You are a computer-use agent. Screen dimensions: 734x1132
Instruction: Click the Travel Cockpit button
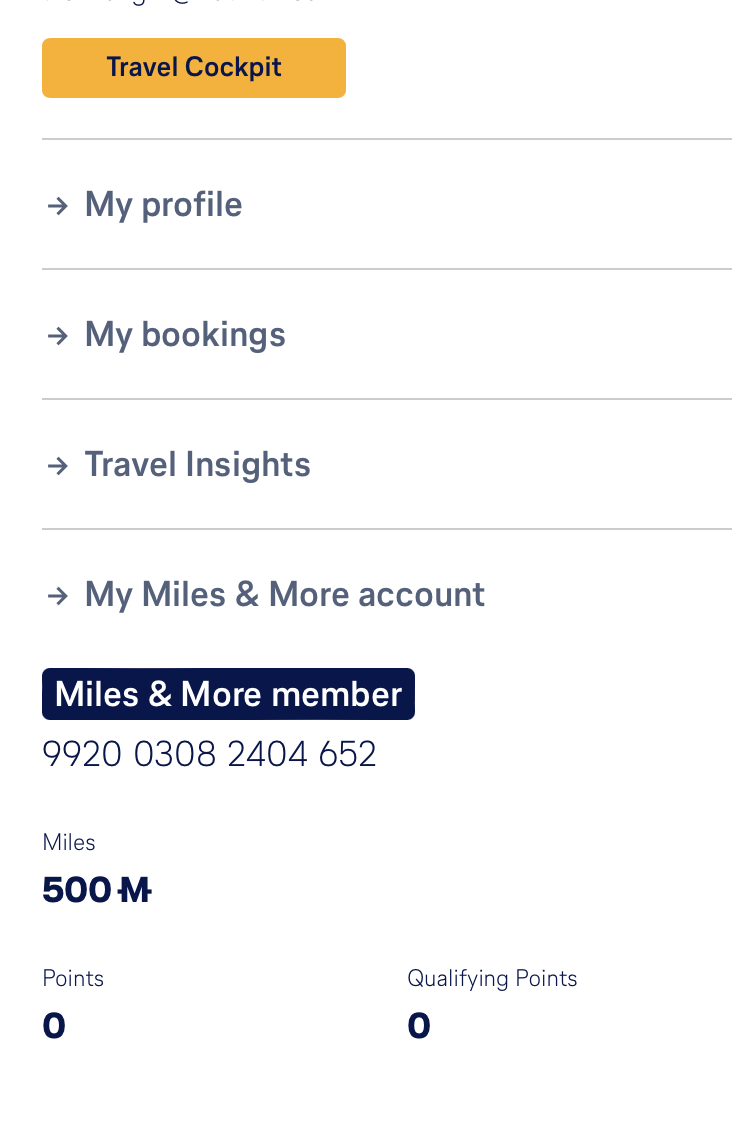pos(194,68)
